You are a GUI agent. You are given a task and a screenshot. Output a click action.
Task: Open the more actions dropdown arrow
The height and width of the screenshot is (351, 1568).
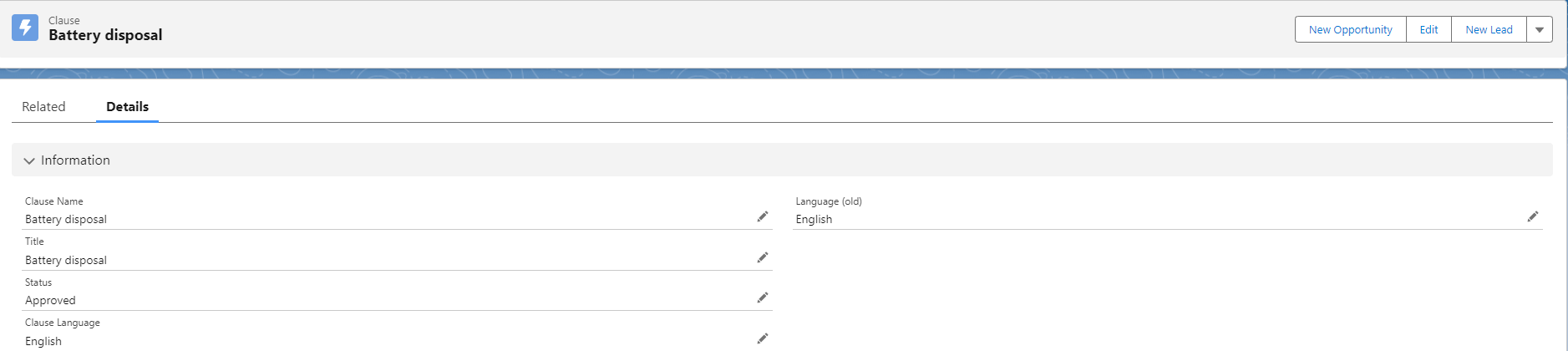1539,29
